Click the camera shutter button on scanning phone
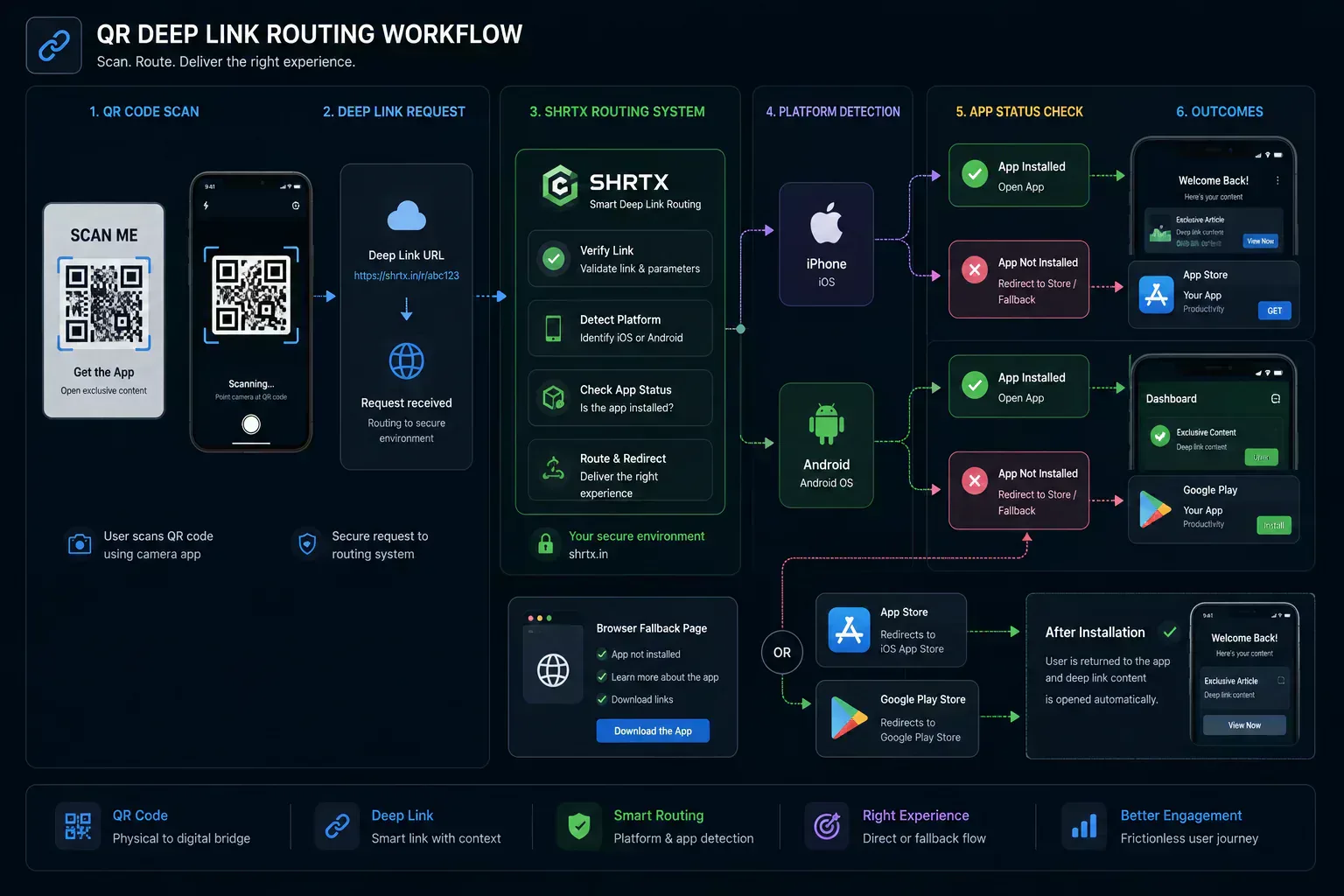Screen dimensions: 1344x896 [251, 424]
